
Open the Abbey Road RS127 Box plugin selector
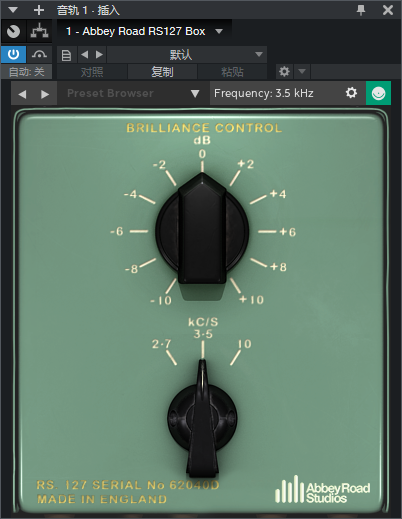point(144,31)
